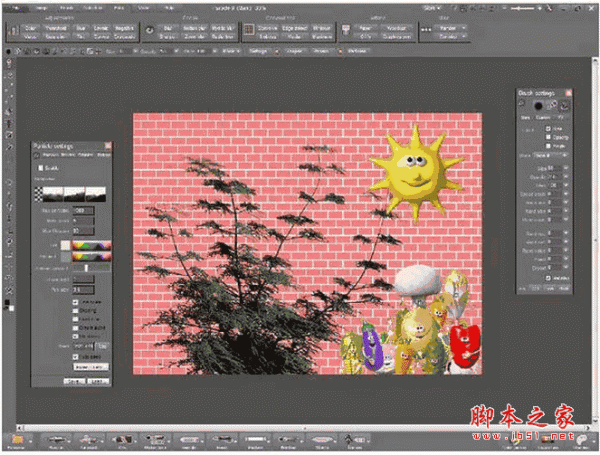The height and width of the screenshot is (455, 600).
Task: Toggle the Opacity checkbox in Brush settings
Action: tap(548, 137)
